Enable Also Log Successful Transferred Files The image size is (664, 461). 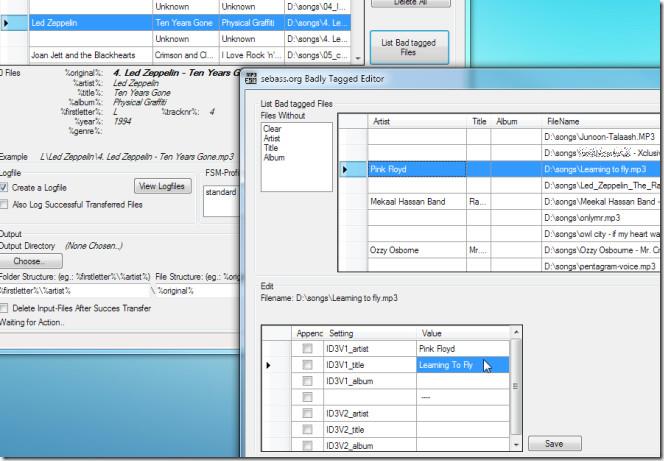click(x=6, y=204)
